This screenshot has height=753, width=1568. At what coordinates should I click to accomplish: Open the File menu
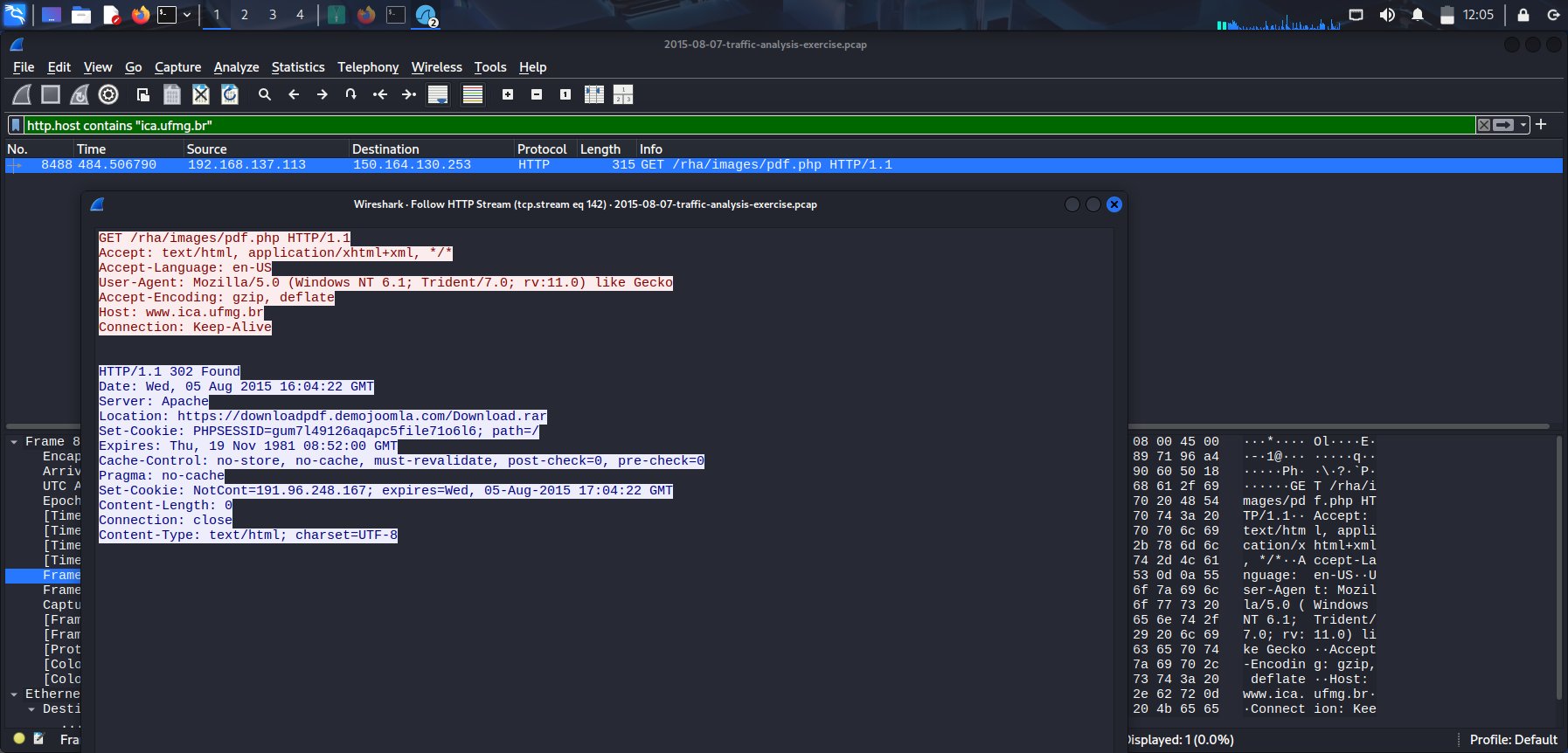point(24,67)
